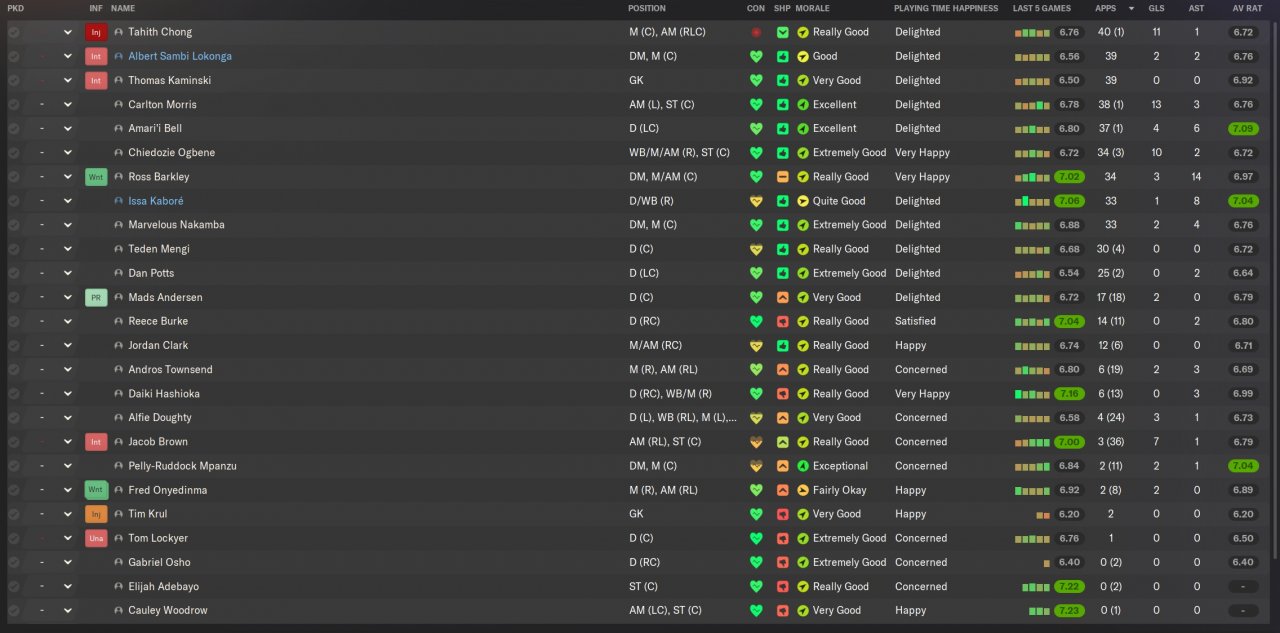Click the yellow heart condition icon for Issa Kaboré
Viewport: 1280px width, 633px height.
(756, 201)
